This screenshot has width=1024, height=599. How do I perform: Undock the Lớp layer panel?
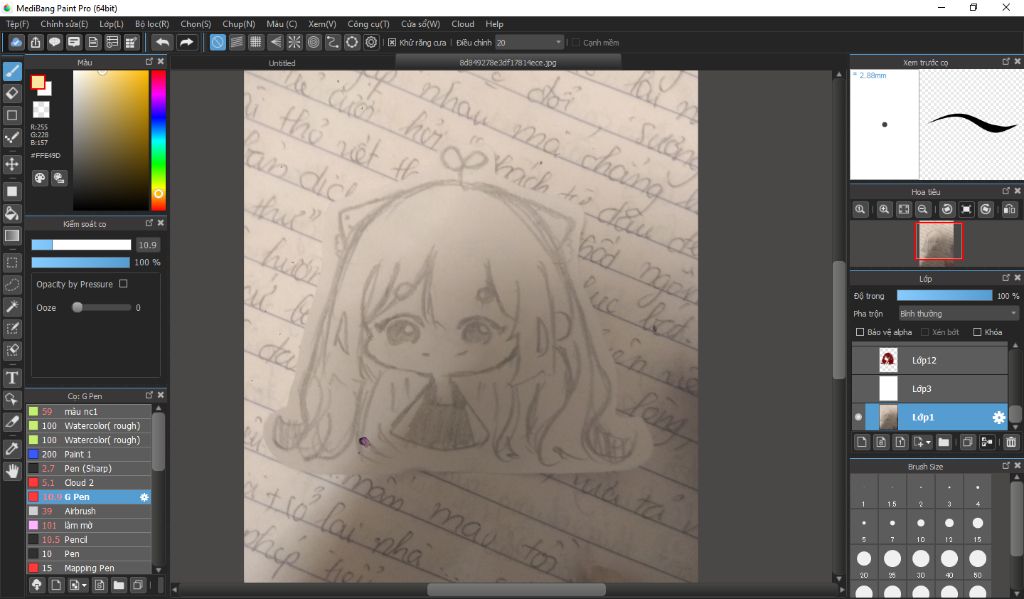(1006, 278)
